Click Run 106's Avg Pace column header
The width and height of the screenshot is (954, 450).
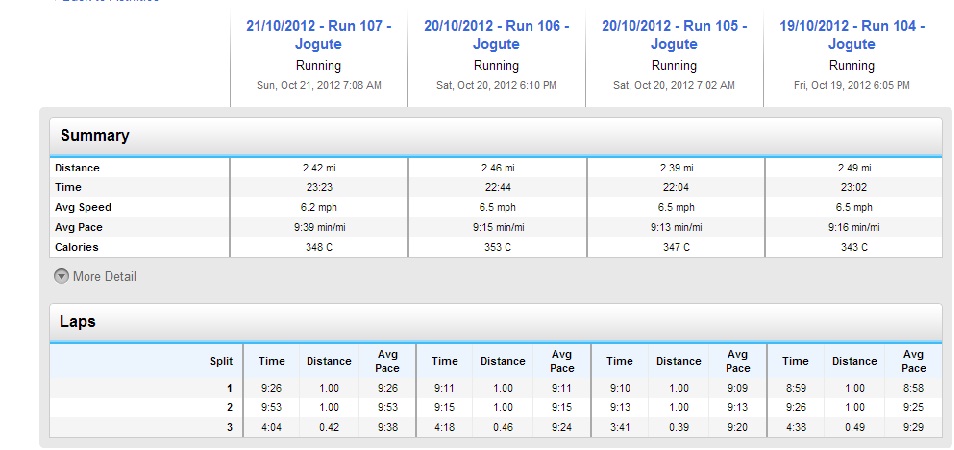(562, 361)
